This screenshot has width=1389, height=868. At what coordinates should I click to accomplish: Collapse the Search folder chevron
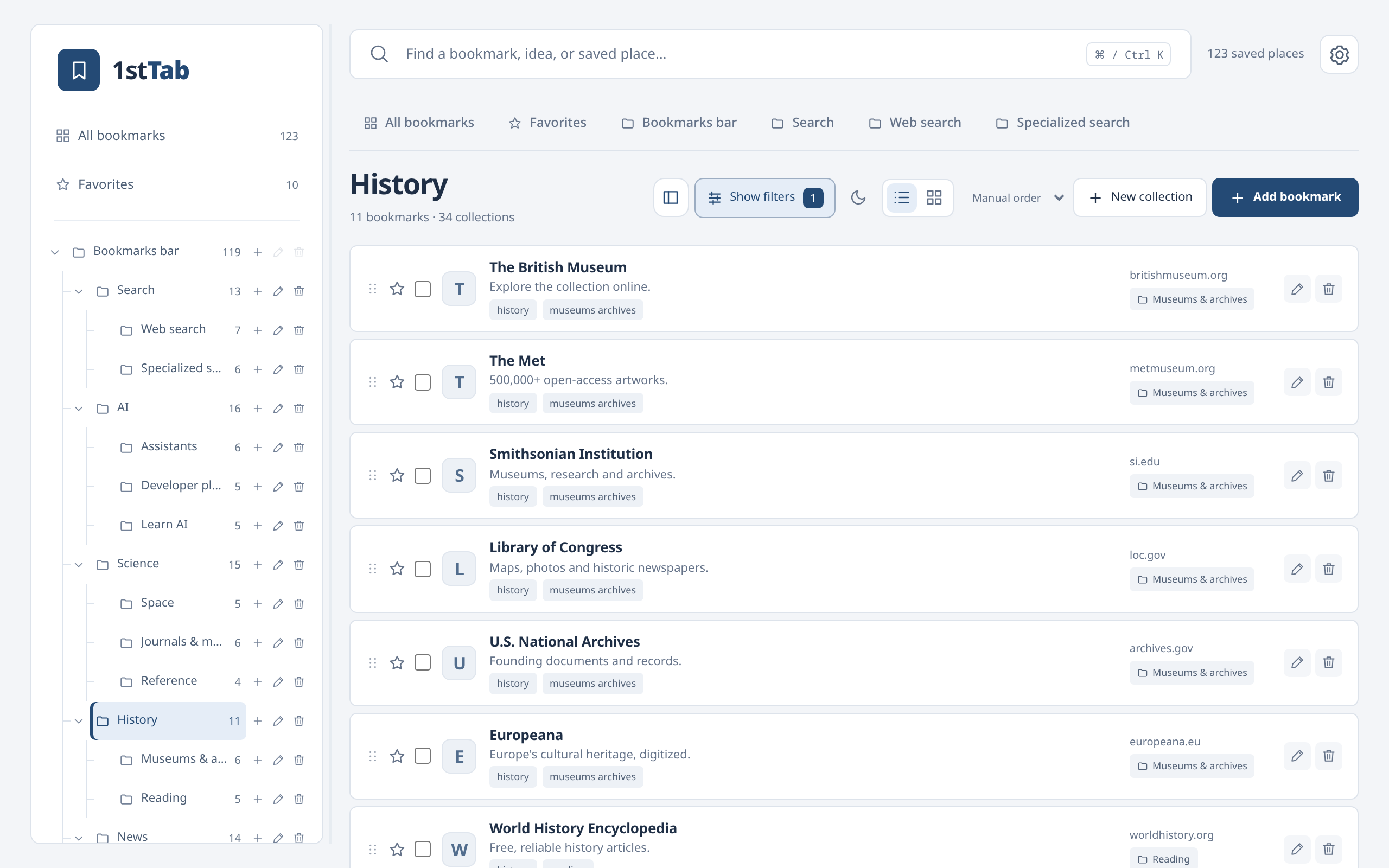tap(79, 291)
